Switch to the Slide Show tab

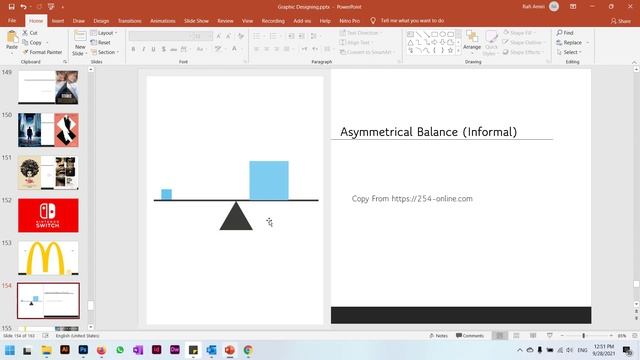pos(196,21)
